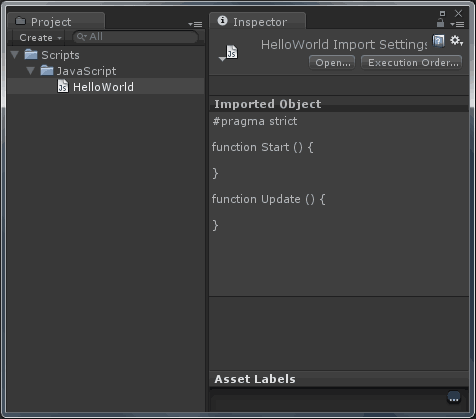Open the asset labels ellipsis button
Screen dimensions: 476x419
[454, 398]
